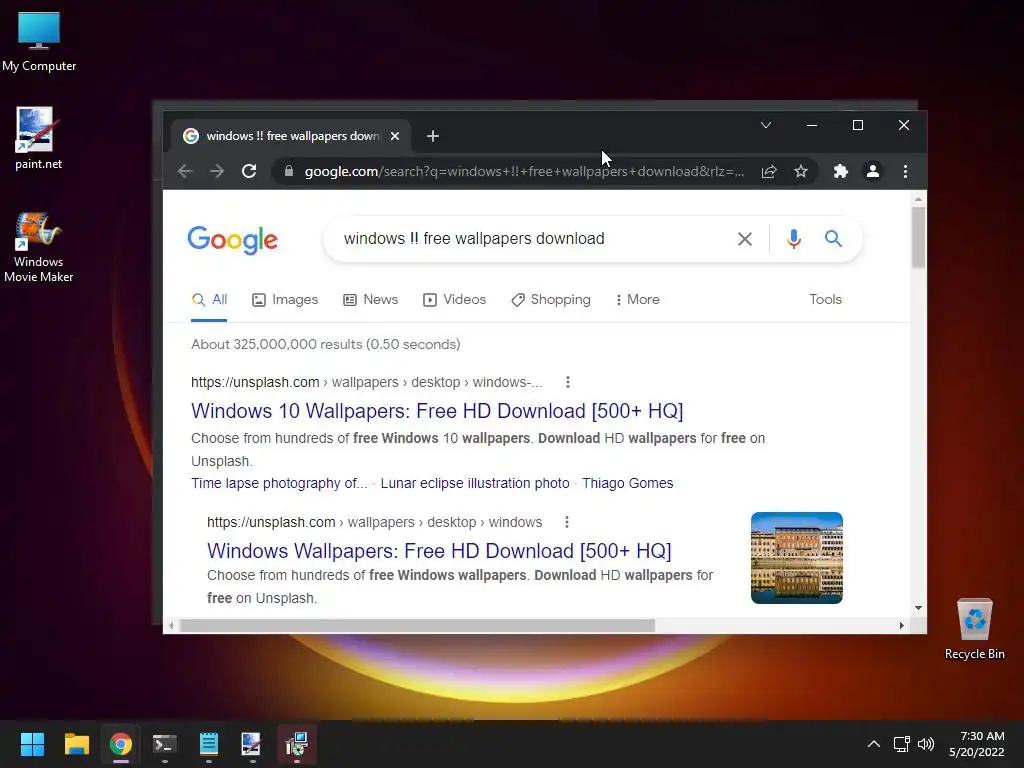This screenshot has width=1024, height=768.
Task: Open Chrome extensions puzzle icon
Action: click(840, 171)
